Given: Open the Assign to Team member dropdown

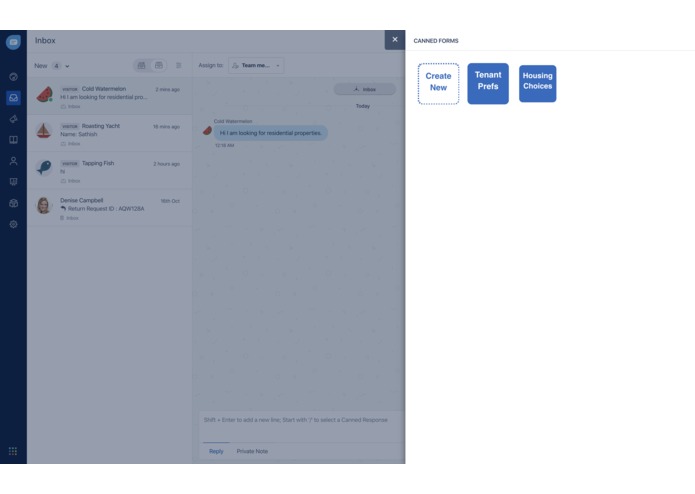Looking at the screenshot, I should point(256,66).
